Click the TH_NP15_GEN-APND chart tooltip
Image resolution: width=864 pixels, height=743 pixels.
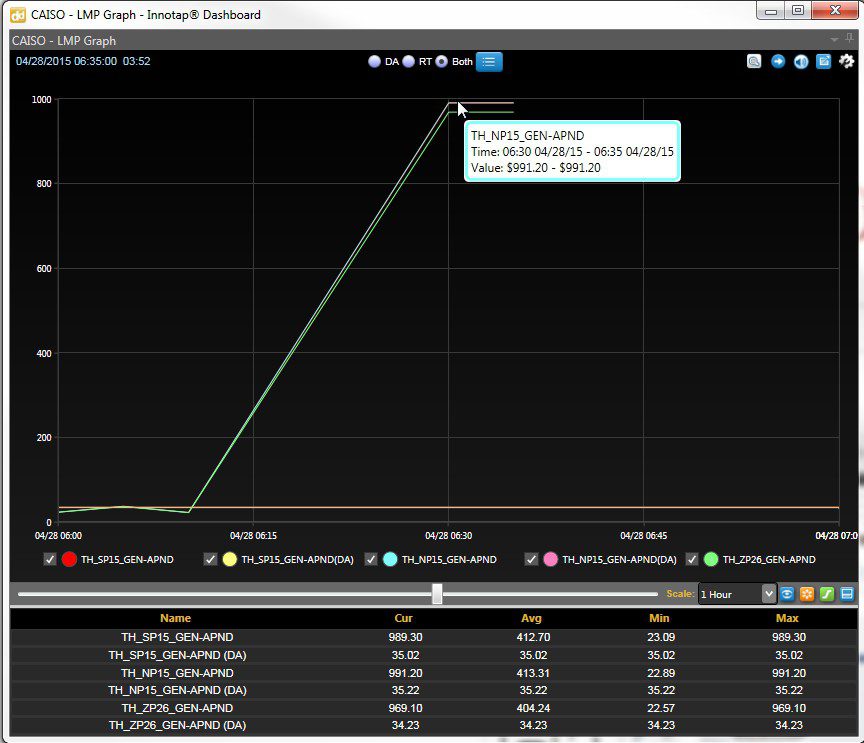573,151
